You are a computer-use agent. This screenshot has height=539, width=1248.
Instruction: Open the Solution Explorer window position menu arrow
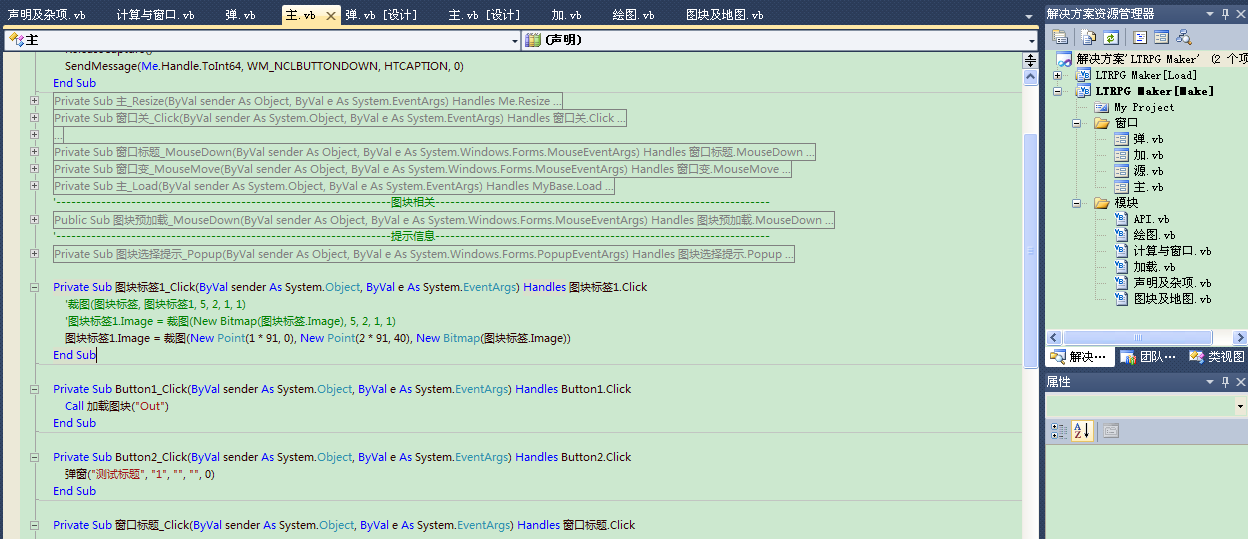[1211, 13]
